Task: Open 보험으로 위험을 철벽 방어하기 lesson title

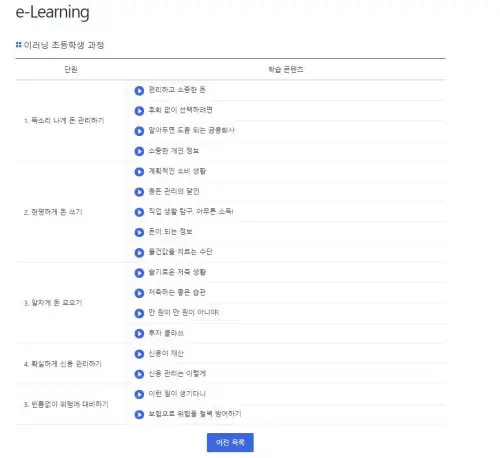Action: [195, 414]
